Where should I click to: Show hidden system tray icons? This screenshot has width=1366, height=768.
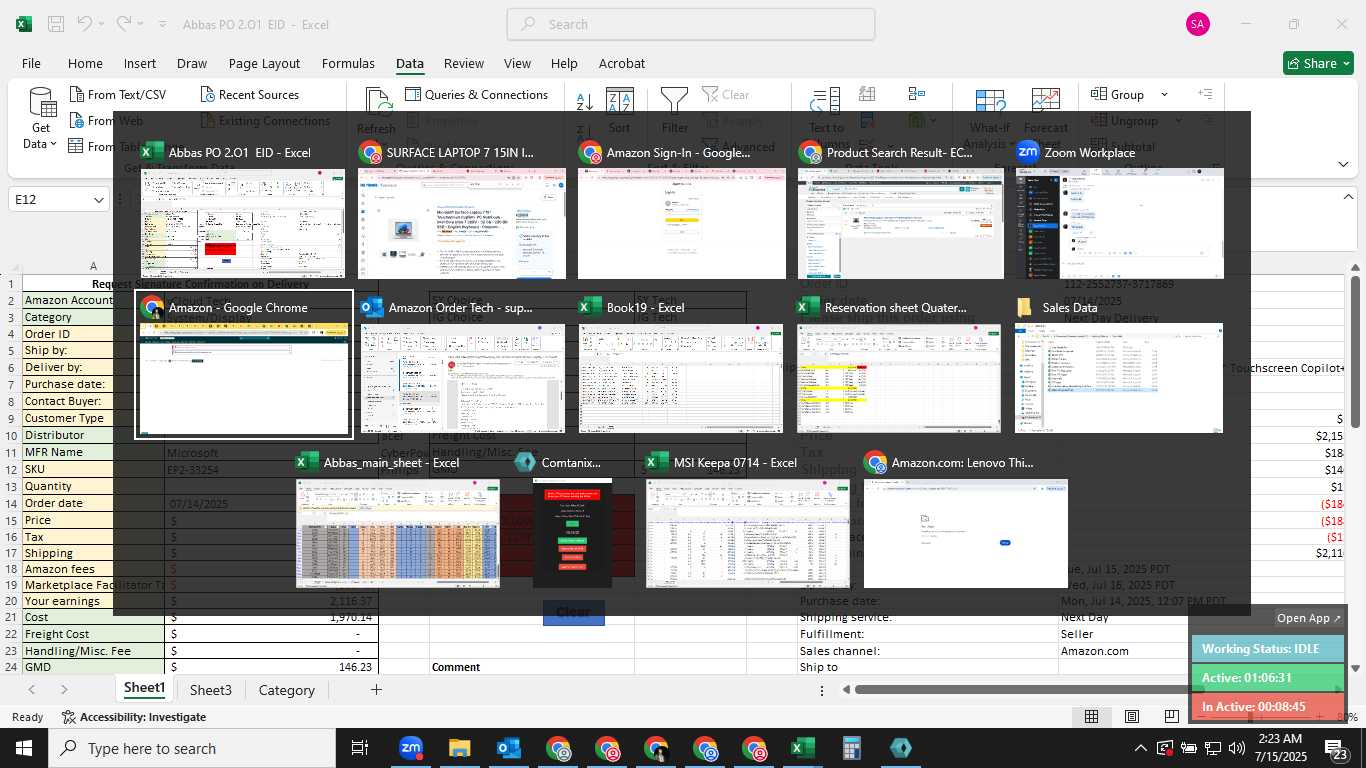1140,748
